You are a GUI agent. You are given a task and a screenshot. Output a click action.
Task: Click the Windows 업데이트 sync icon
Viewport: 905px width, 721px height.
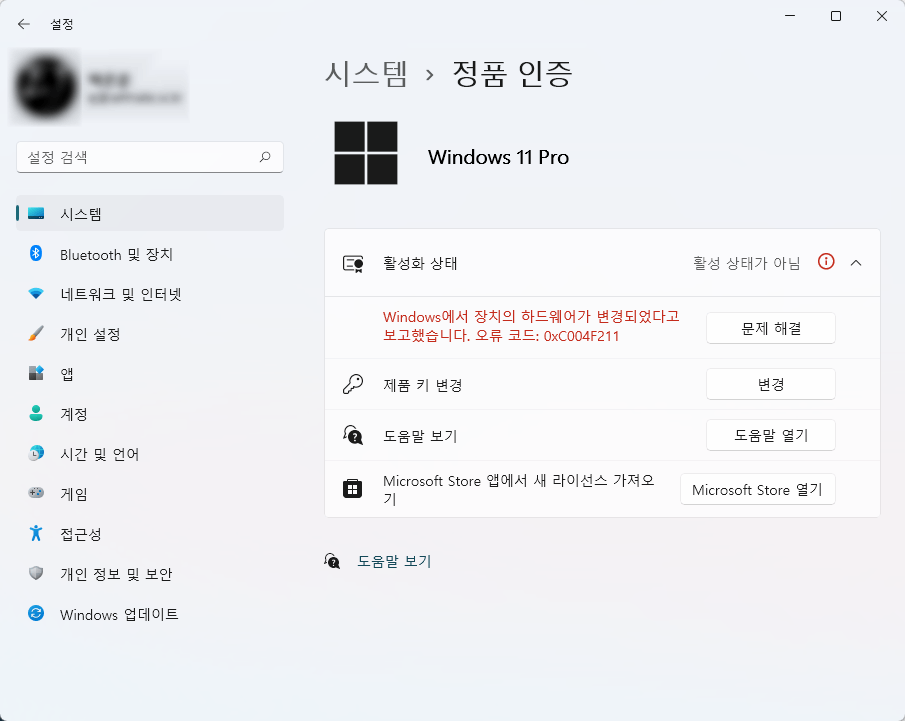[x=36, y=613]
